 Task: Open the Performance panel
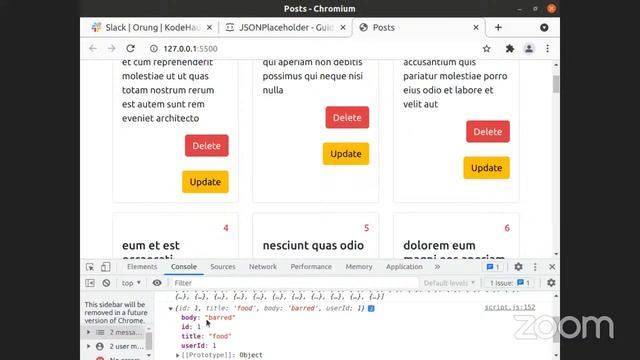tap(311, 267)
